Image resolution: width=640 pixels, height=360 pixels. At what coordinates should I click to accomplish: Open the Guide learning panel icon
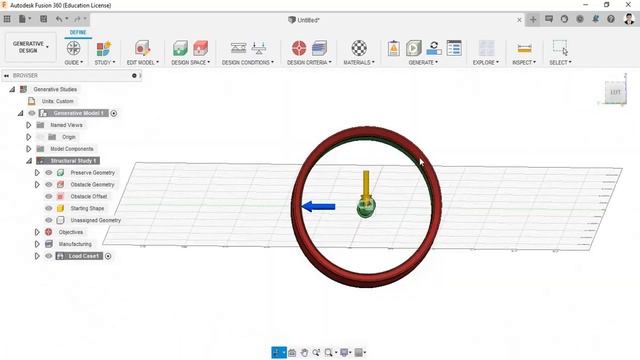[73, 48]
